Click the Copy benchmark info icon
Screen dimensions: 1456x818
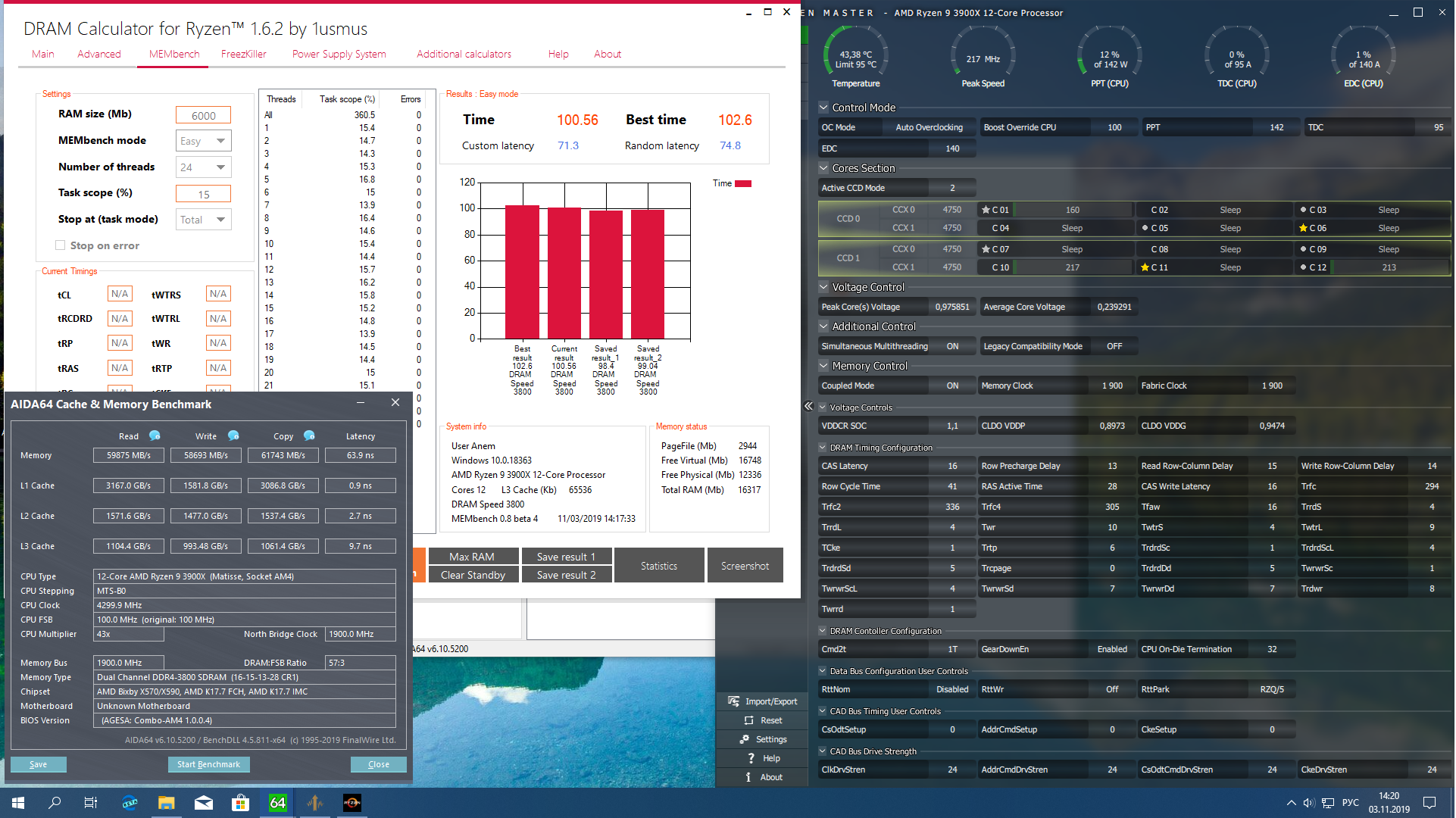tap(309, 436)
